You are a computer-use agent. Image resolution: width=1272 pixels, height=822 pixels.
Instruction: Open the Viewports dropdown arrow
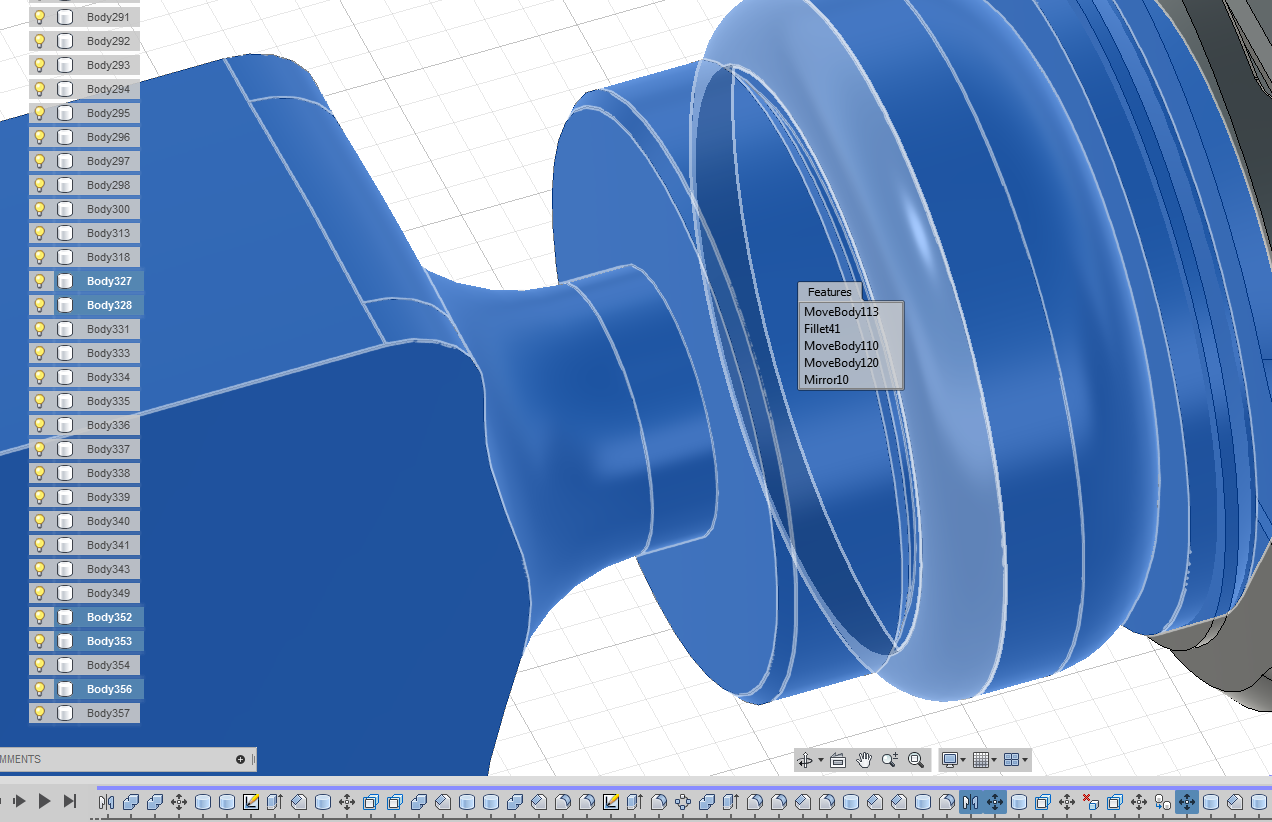(x=1025, y=760)
